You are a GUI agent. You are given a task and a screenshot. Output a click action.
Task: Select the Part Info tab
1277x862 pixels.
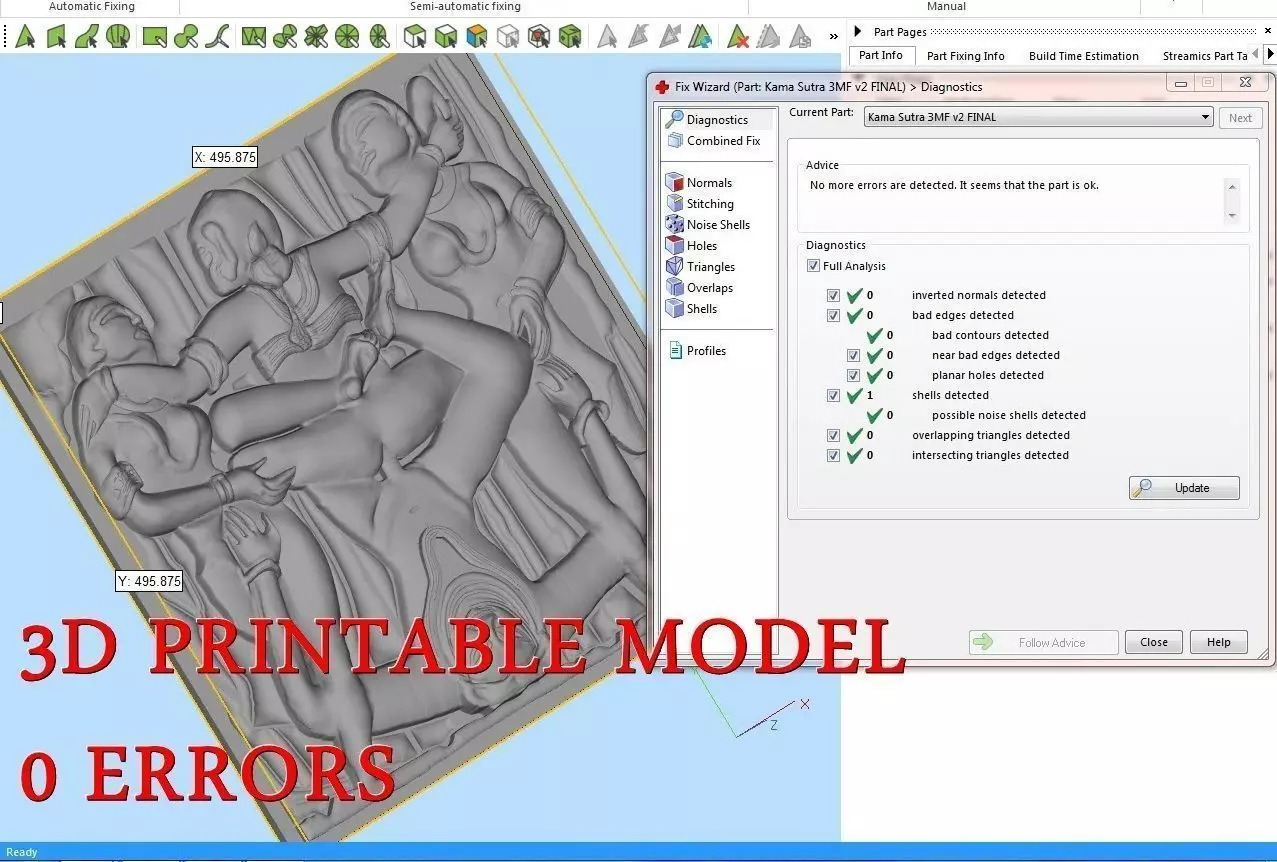click(881, 56)
